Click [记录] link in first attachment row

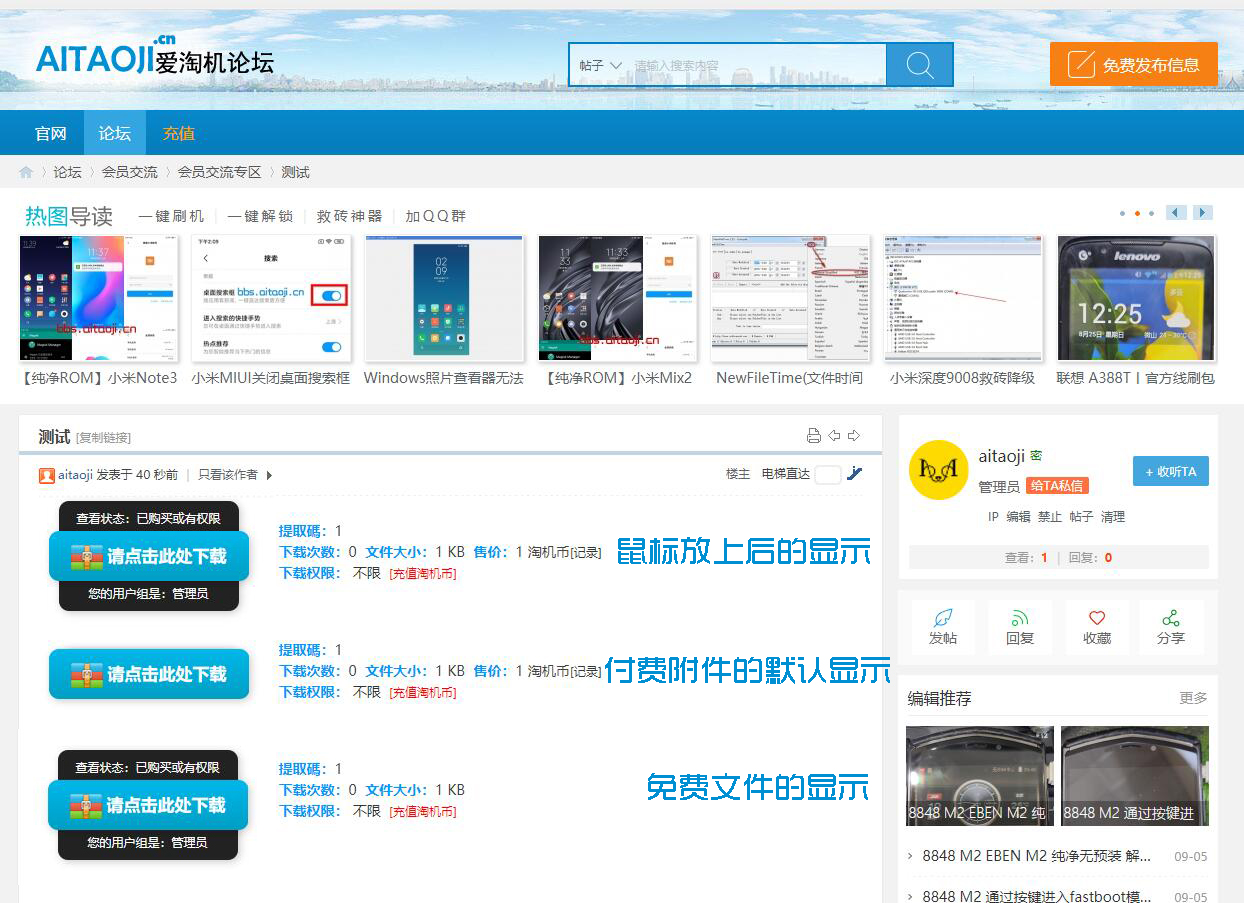(586, 552)
